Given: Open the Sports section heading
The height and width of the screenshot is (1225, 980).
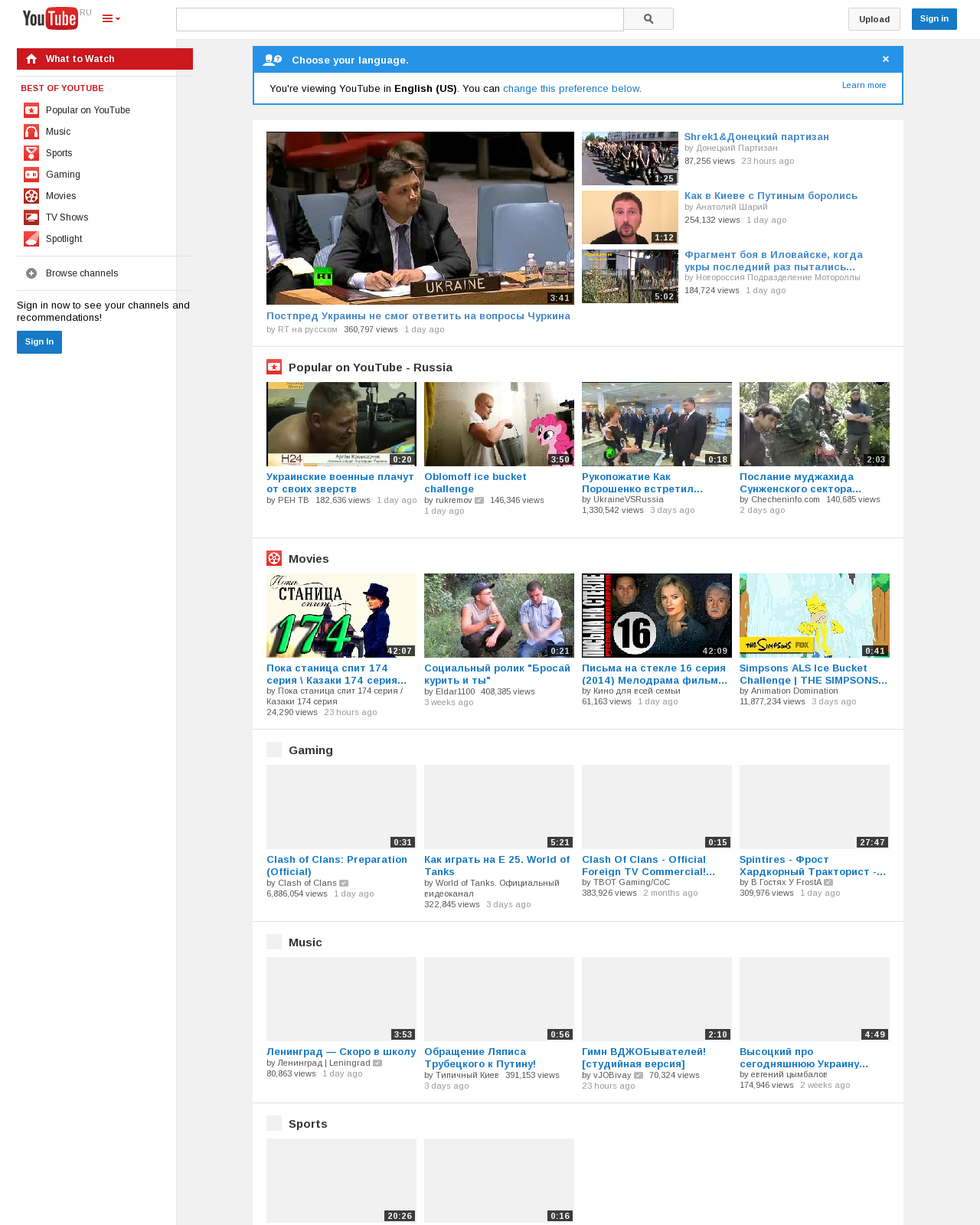Looking at the screenshot, I should point(308,1124).
